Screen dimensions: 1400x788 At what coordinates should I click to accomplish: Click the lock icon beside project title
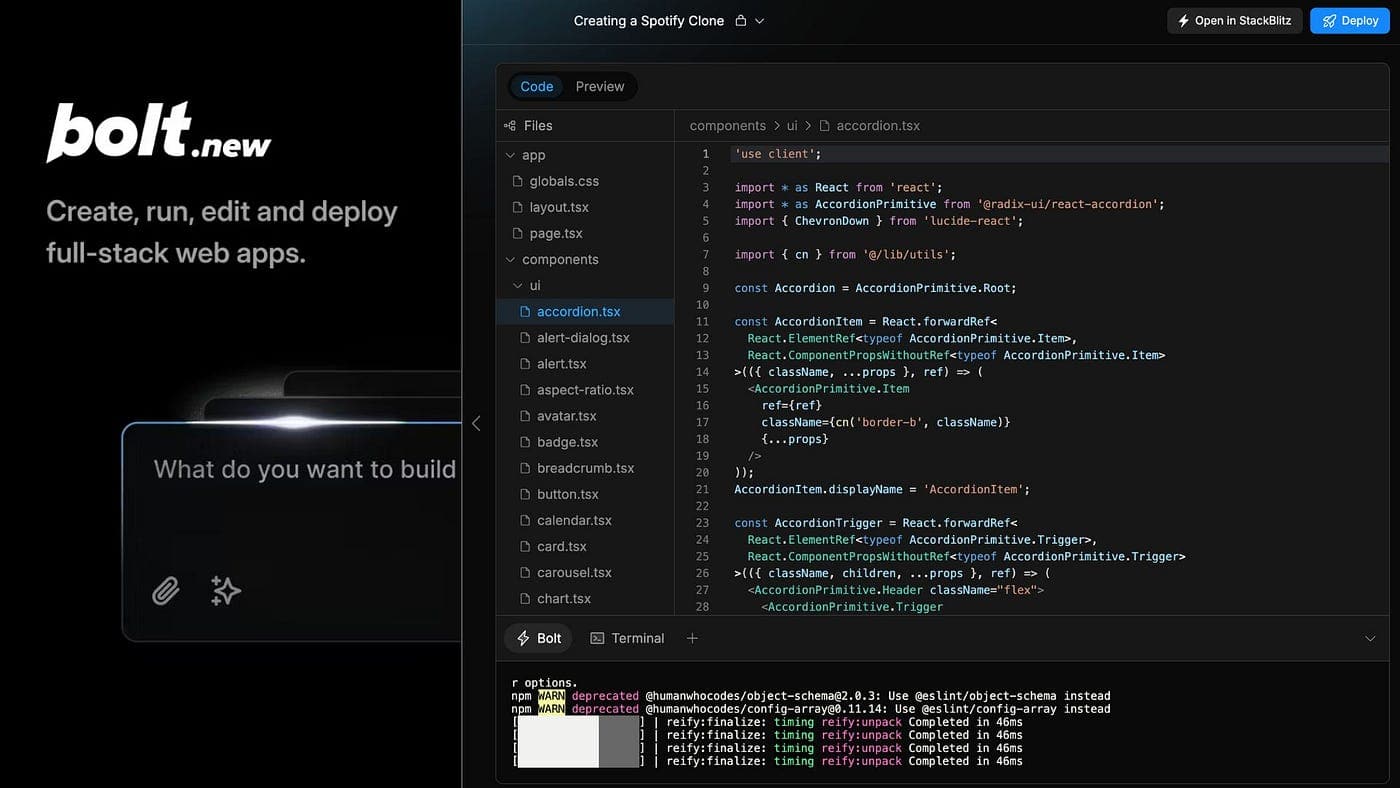click(x=740, y=20)
